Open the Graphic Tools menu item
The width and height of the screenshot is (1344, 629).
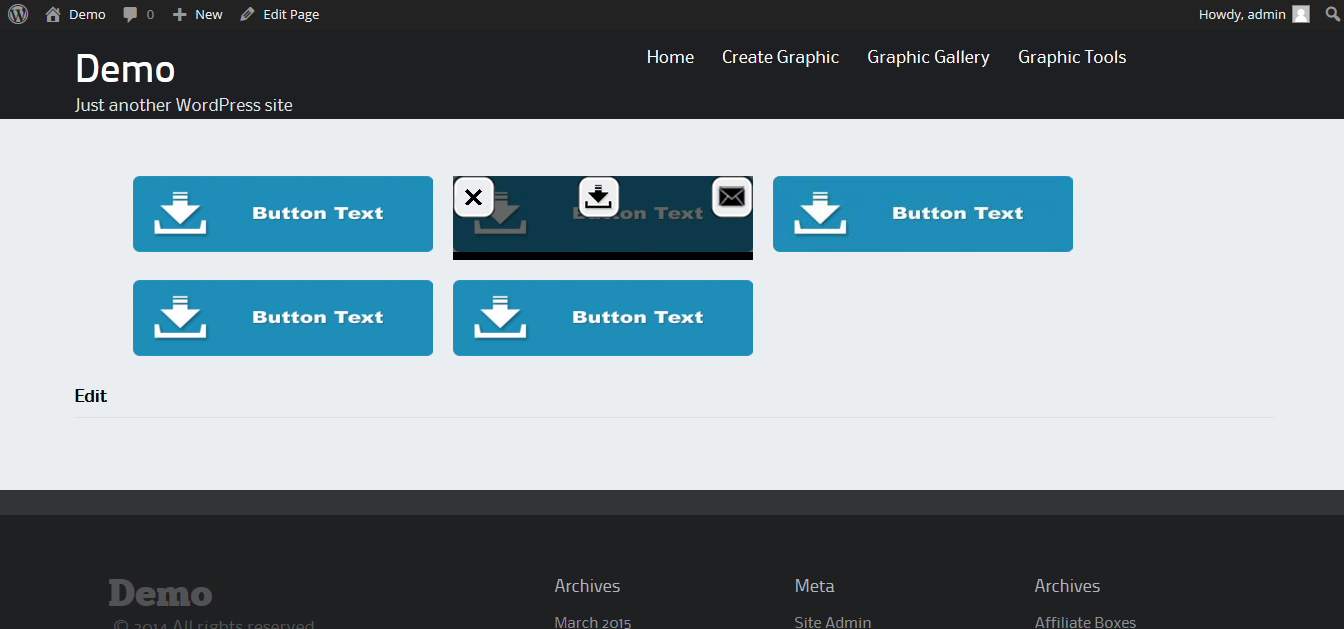tap(1072, 57)
